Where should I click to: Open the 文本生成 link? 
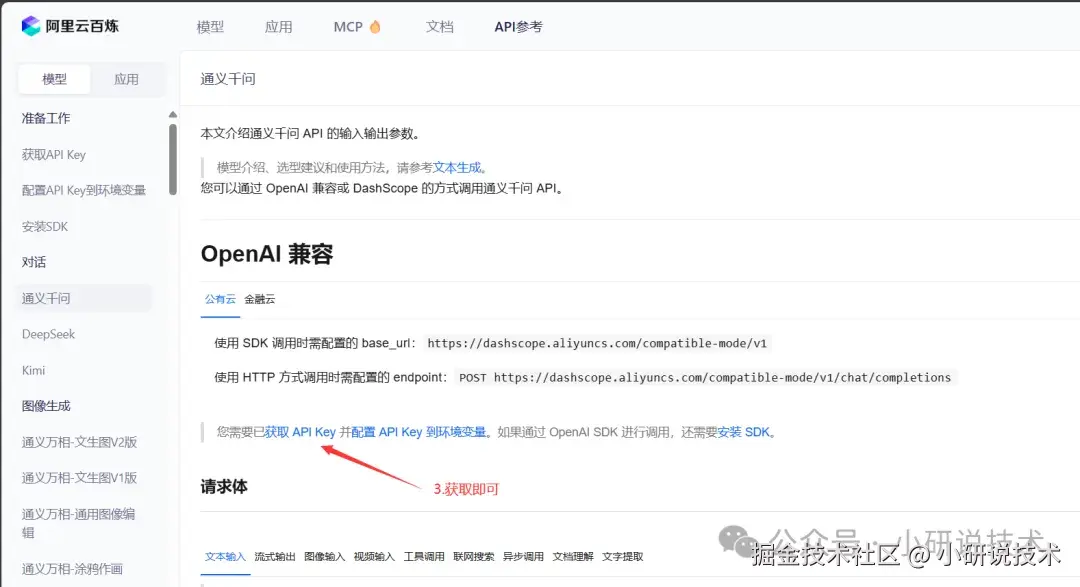[457, 167]
